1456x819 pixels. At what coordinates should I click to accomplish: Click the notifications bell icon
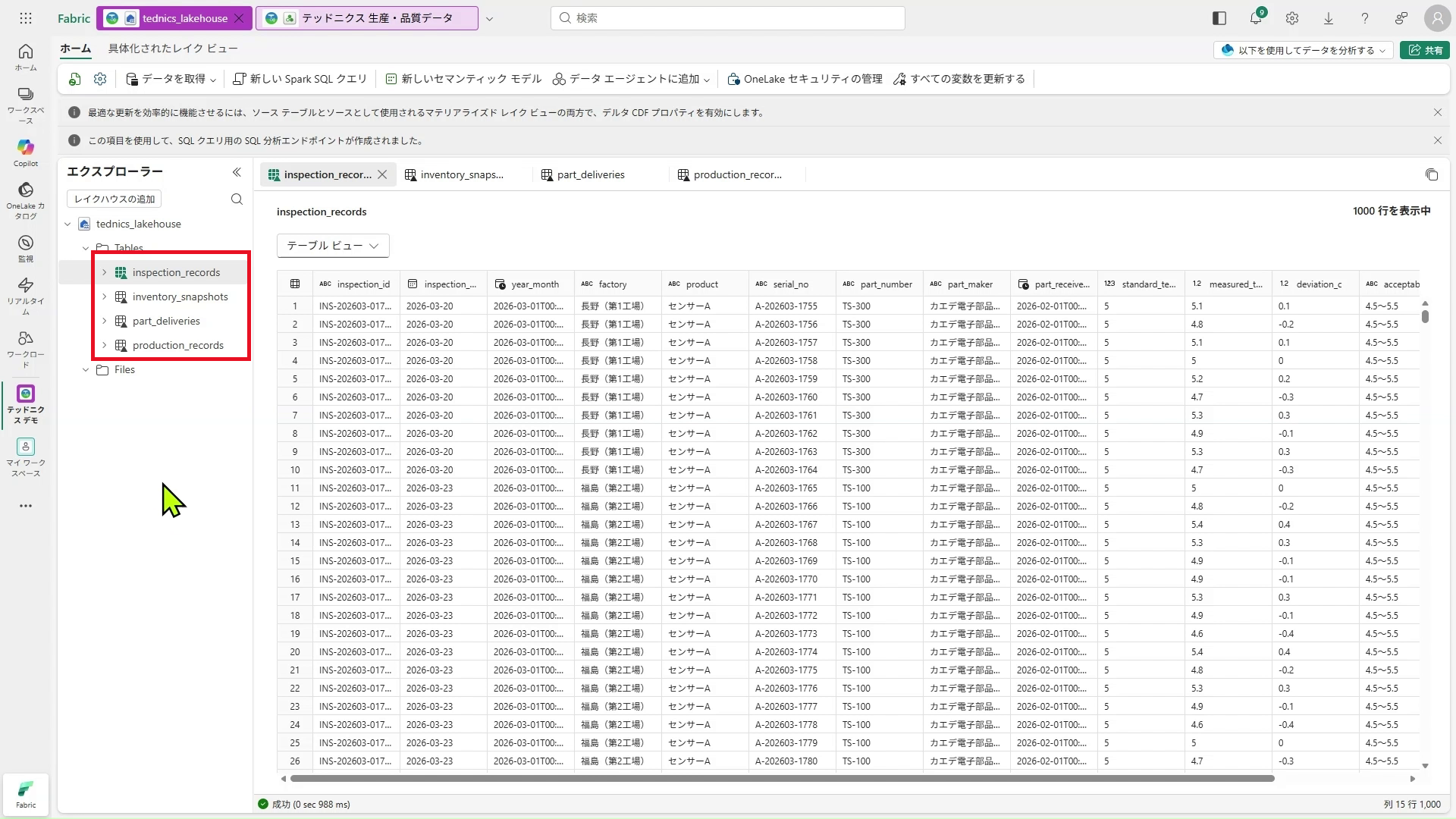1256,18
